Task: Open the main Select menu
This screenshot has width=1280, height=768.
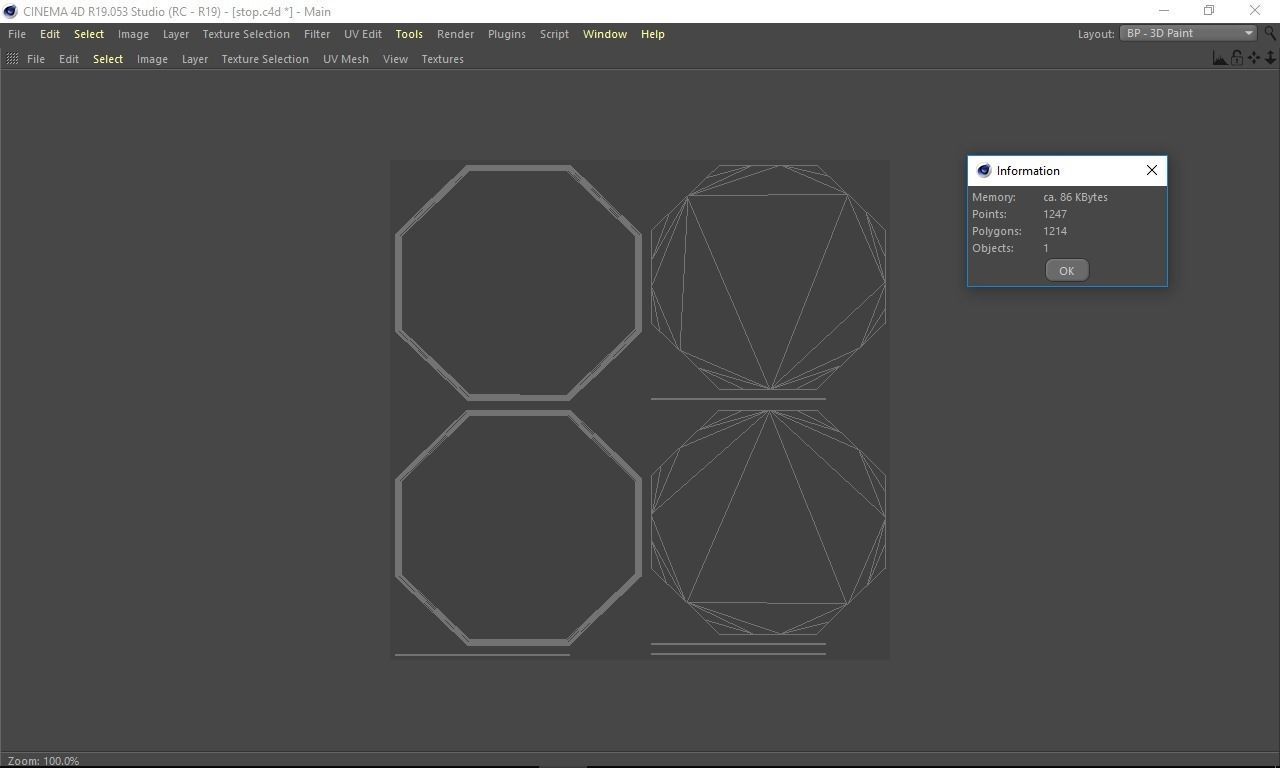Action: tap(89, 34)
